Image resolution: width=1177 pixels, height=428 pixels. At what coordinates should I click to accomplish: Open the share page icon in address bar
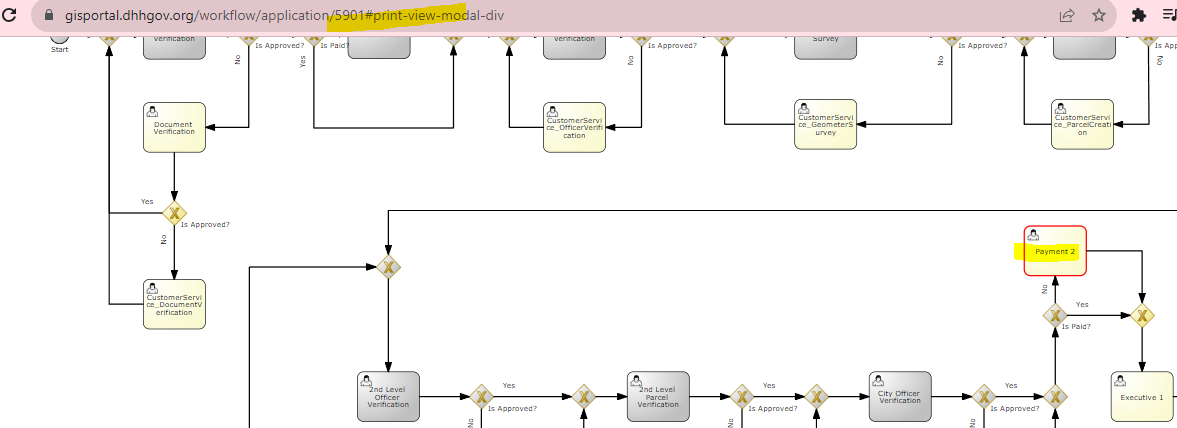(1066, 15)
